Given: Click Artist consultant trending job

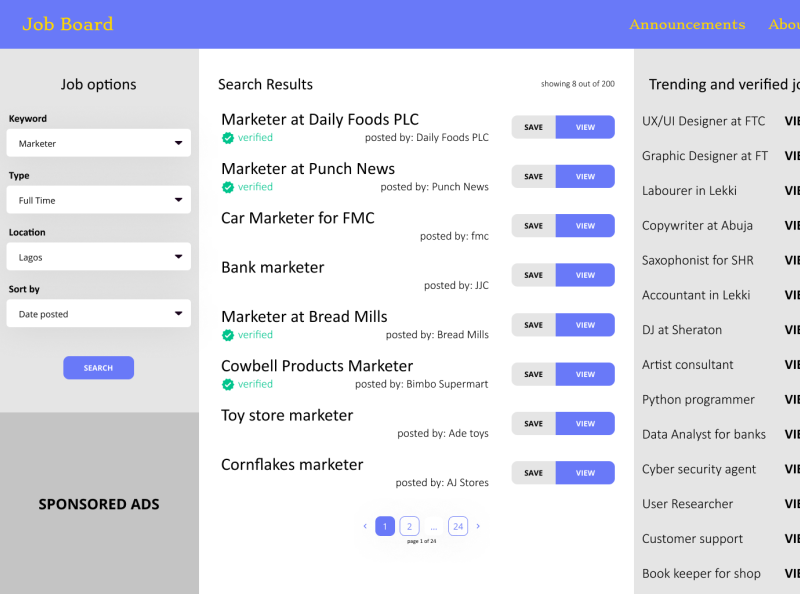Looking at the screenshot, I should pos(687,364).
